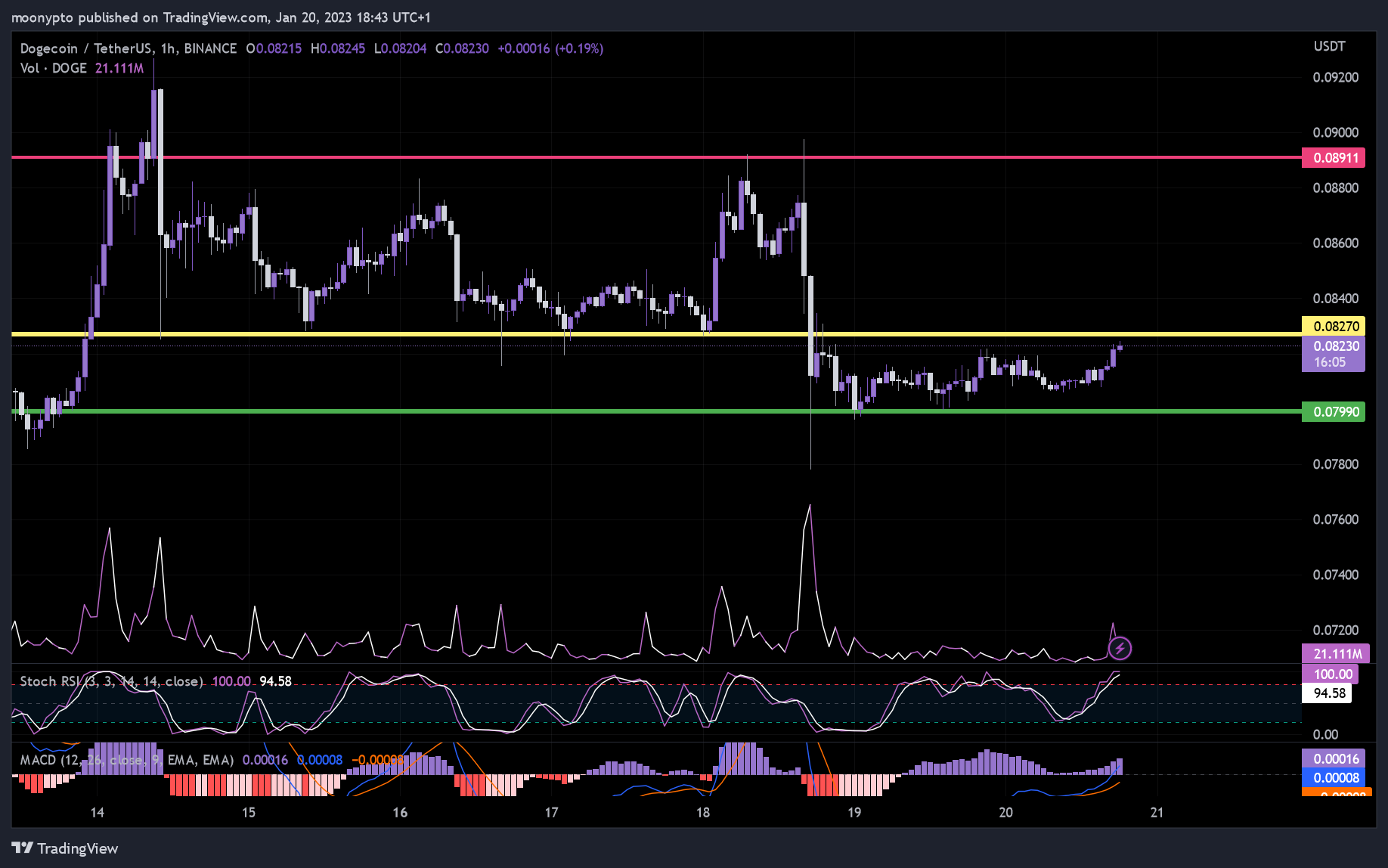
Task: Click date label 19 on time axis
Action: pos(854,812)
